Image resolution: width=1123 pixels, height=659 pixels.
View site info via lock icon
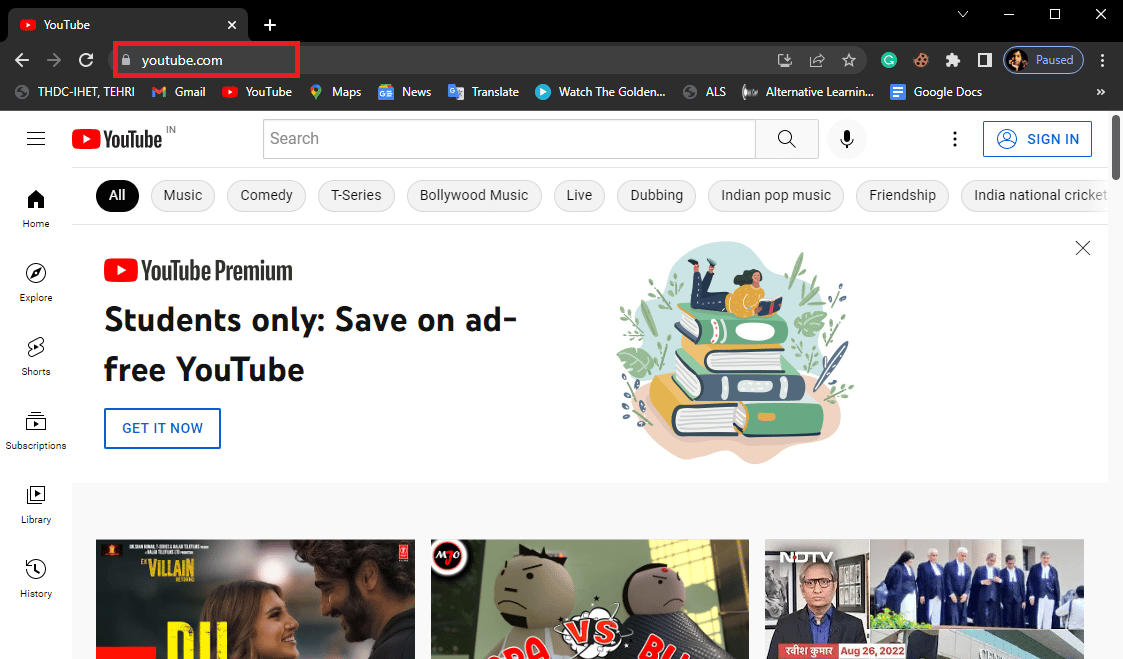[x=126, y=60]
